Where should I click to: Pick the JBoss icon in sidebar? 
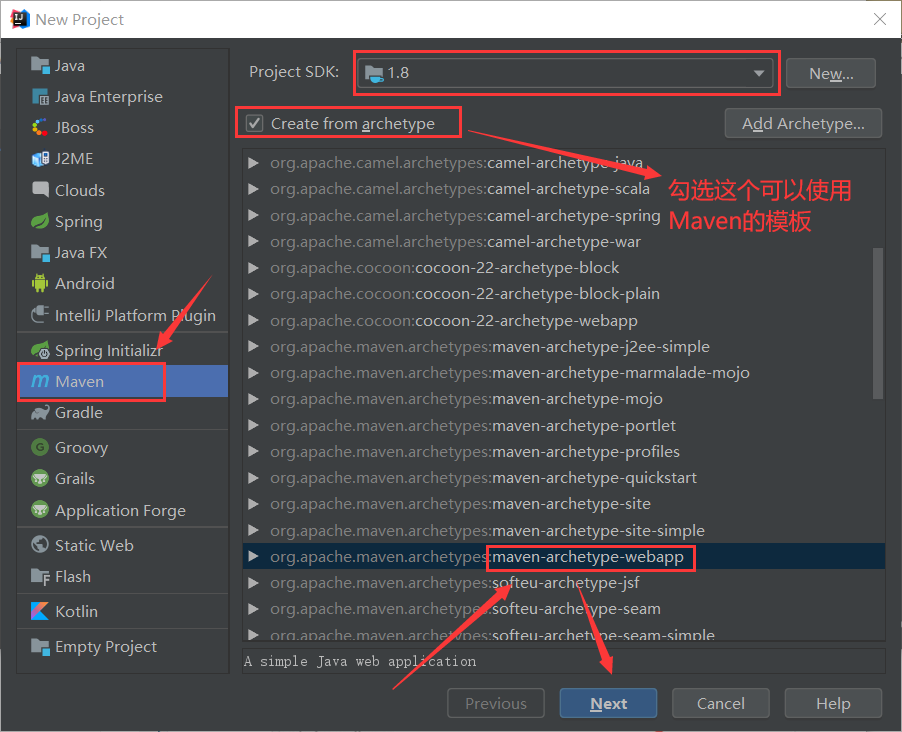coord(40,128)
